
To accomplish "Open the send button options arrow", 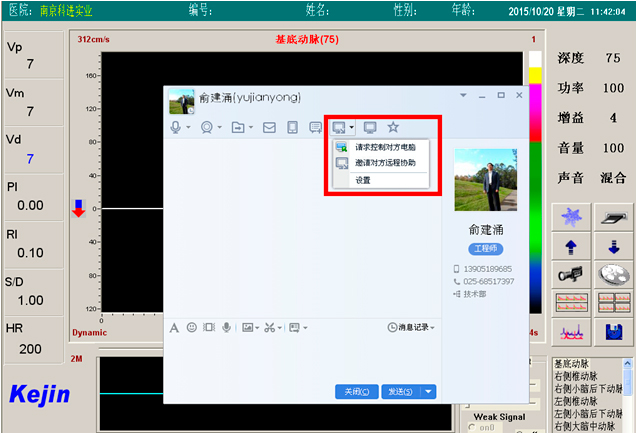I will click(428, 392).
